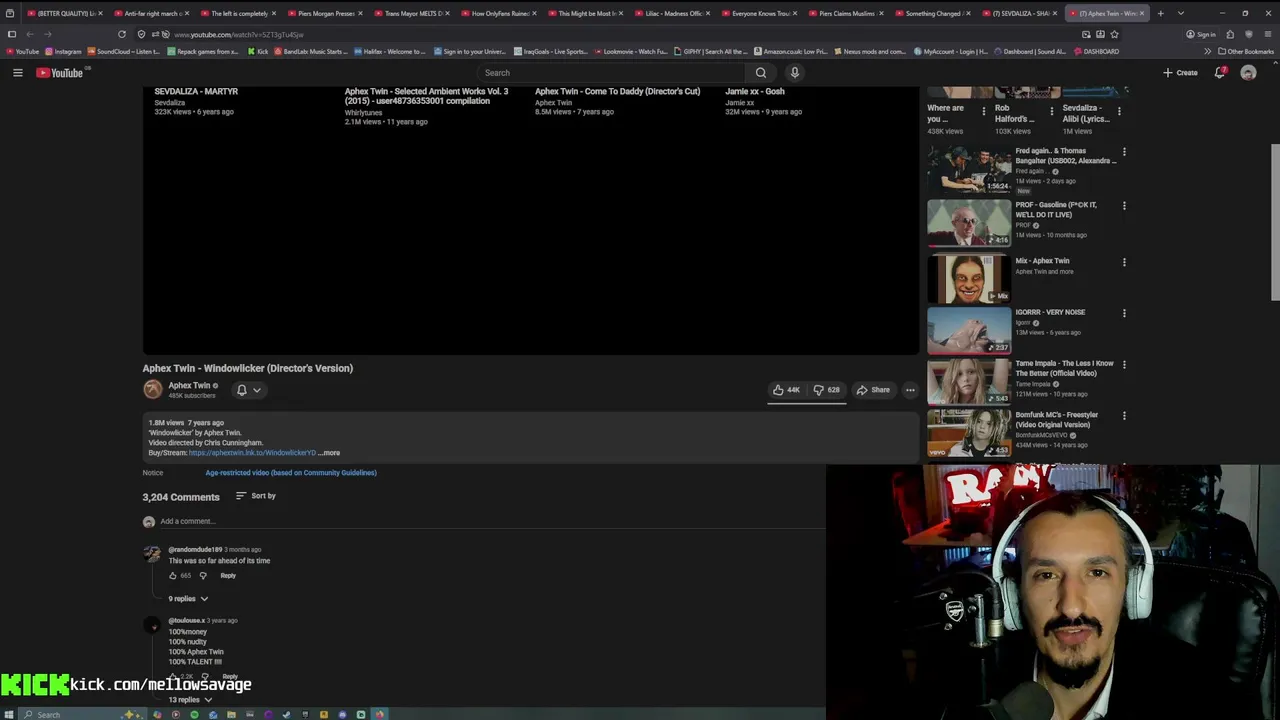Open the account avatar menu
Screen dimensions: 1280x720
click(x=1248, y=73)
